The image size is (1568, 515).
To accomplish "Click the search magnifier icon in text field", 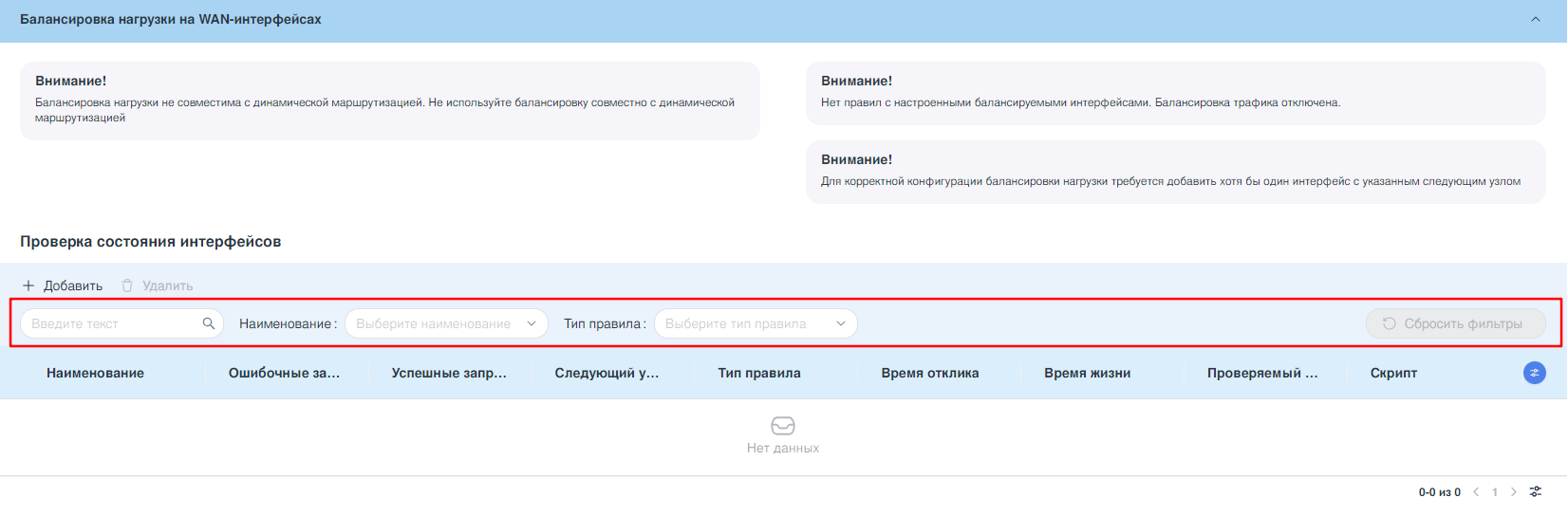I will tap(209, 323).
